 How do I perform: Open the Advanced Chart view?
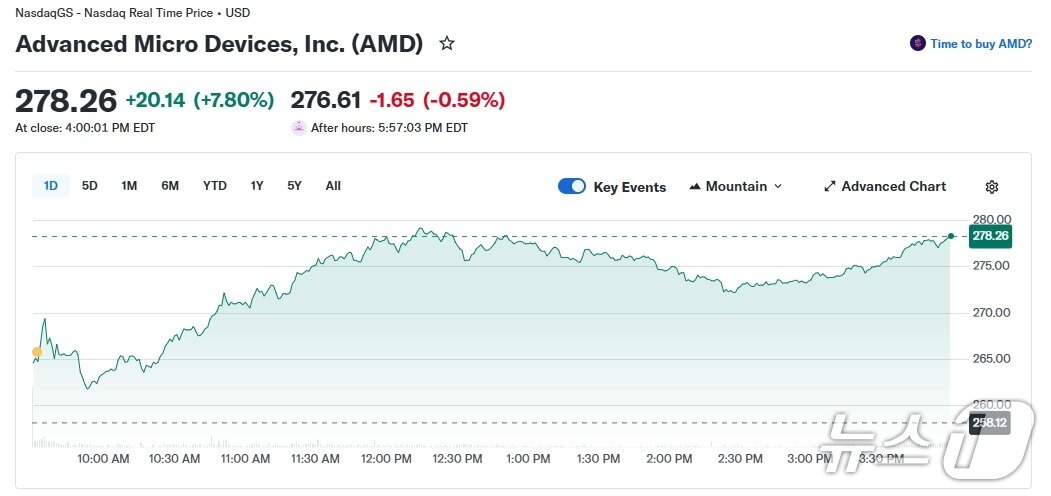pos(893,187)
